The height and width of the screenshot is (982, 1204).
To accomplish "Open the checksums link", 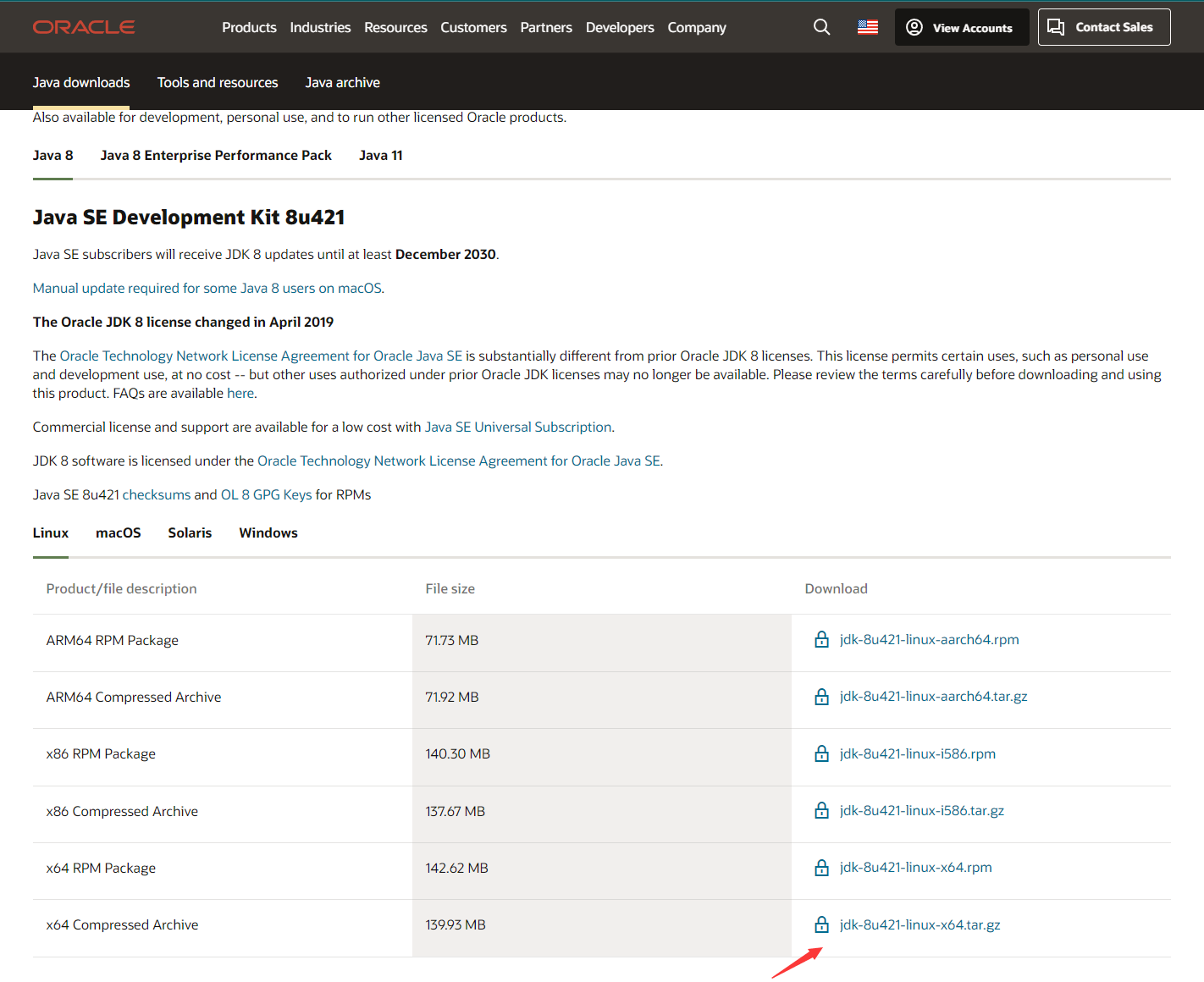I will point(157,494).
